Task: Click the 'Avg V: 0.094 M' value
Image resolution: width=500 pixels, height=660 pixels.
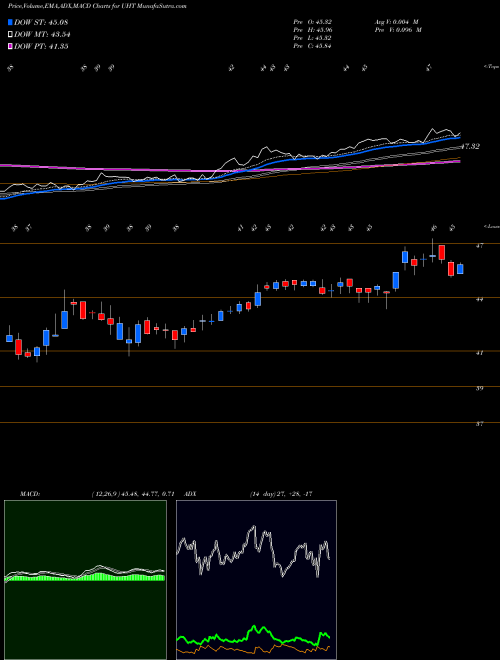Action: tap(396, 21)
